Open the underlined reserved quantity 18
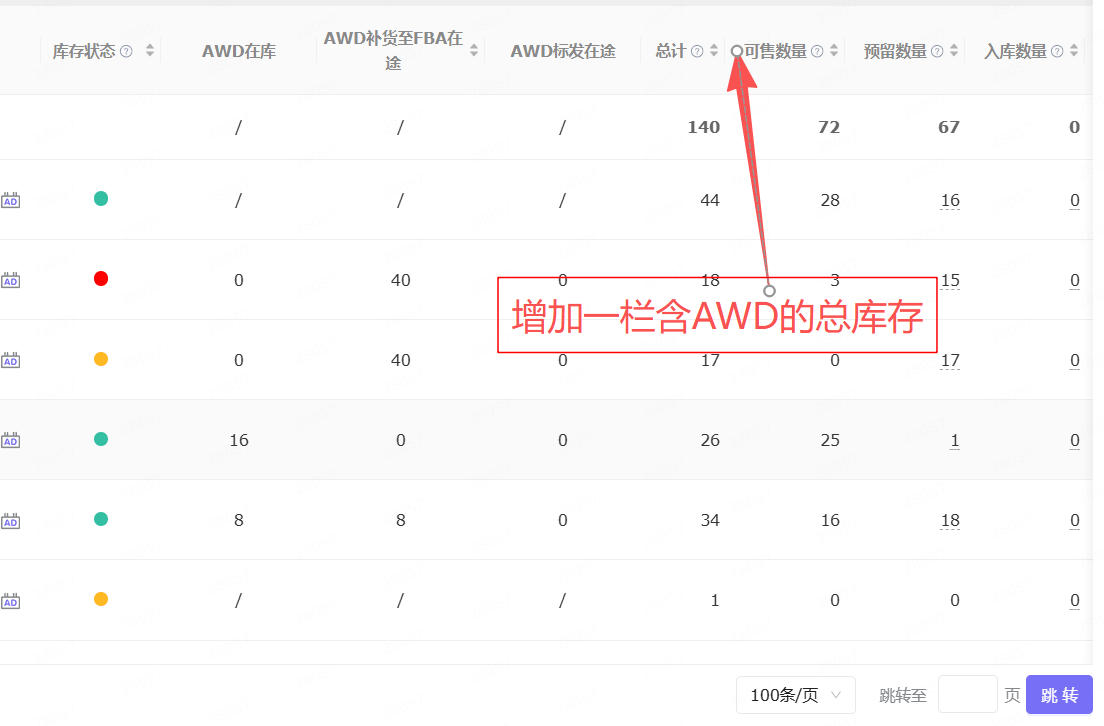 click(x=950, y=521)
